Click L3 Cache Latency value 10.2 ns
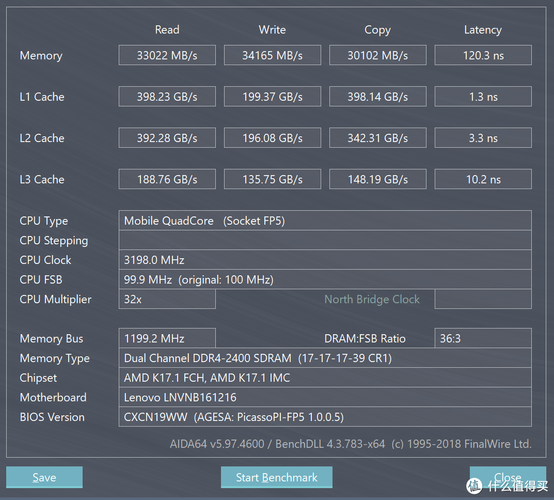 pyautogui.click(x=483, y=179)
